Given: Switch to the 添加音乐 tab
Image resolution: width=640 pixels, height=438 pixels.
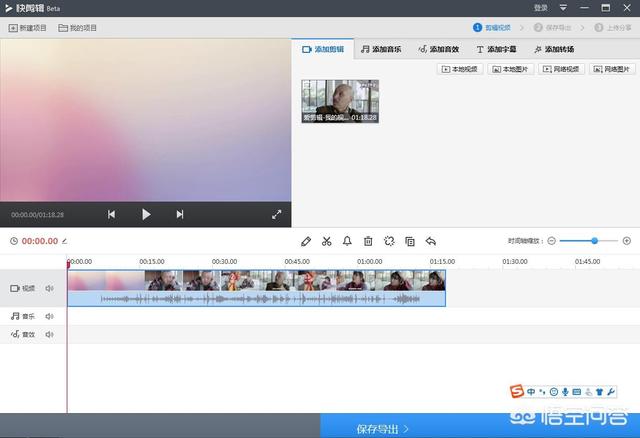Looking at the screenshot, I should 381,49.
